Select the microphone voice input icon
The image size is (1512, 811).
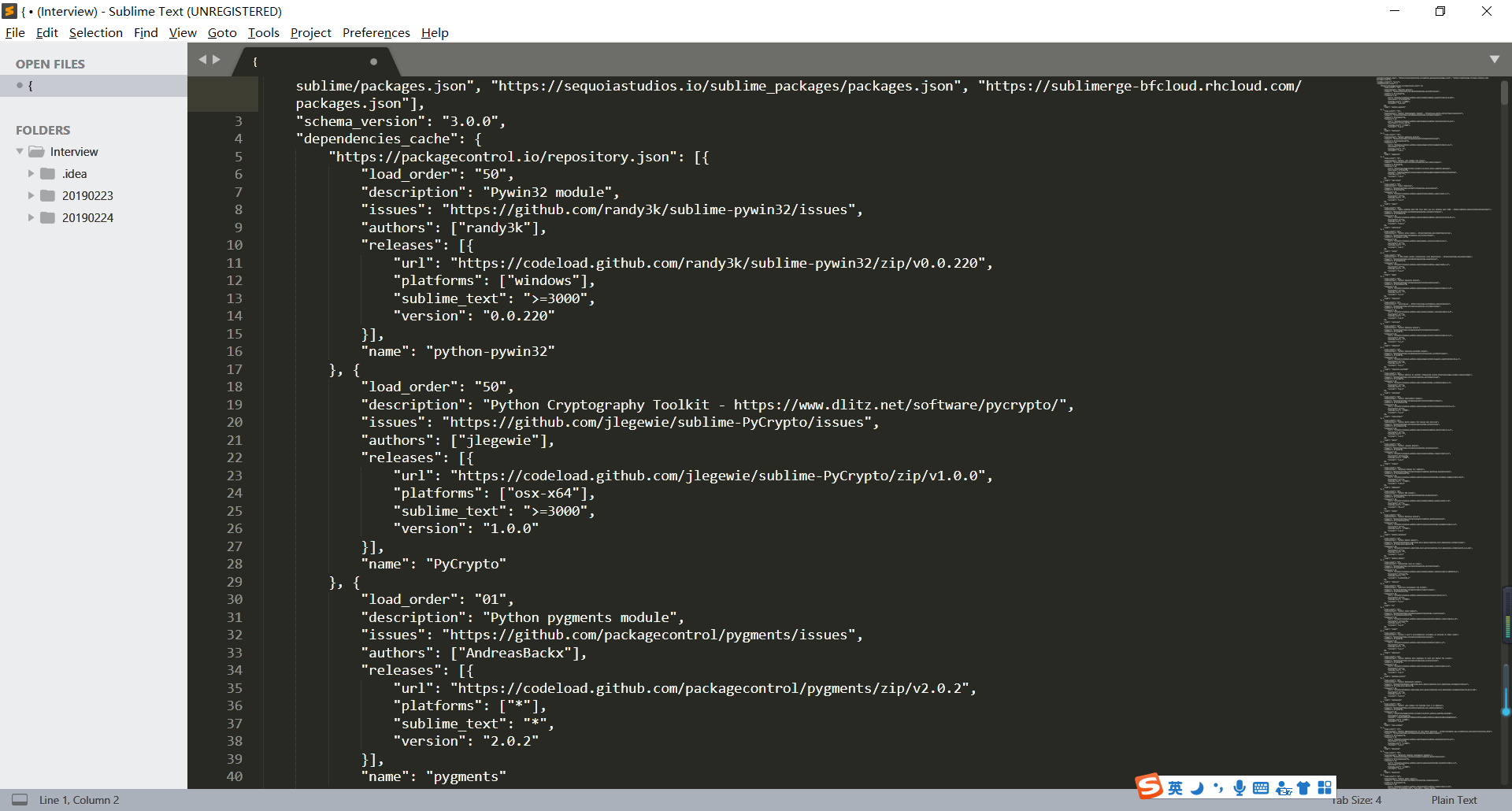[1240, 787]
